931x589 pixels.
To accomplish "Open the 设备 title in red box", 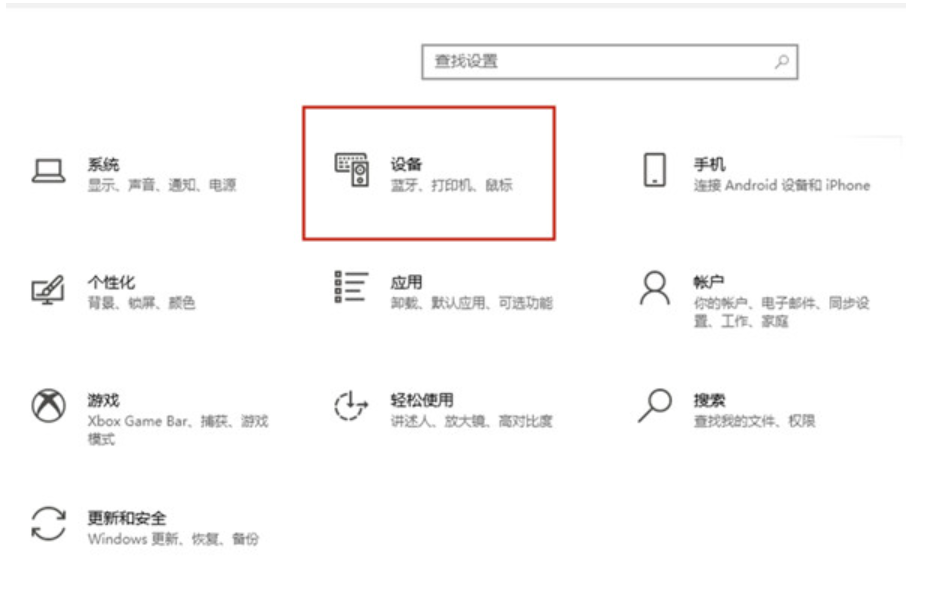I will click(x=406, y=164).
